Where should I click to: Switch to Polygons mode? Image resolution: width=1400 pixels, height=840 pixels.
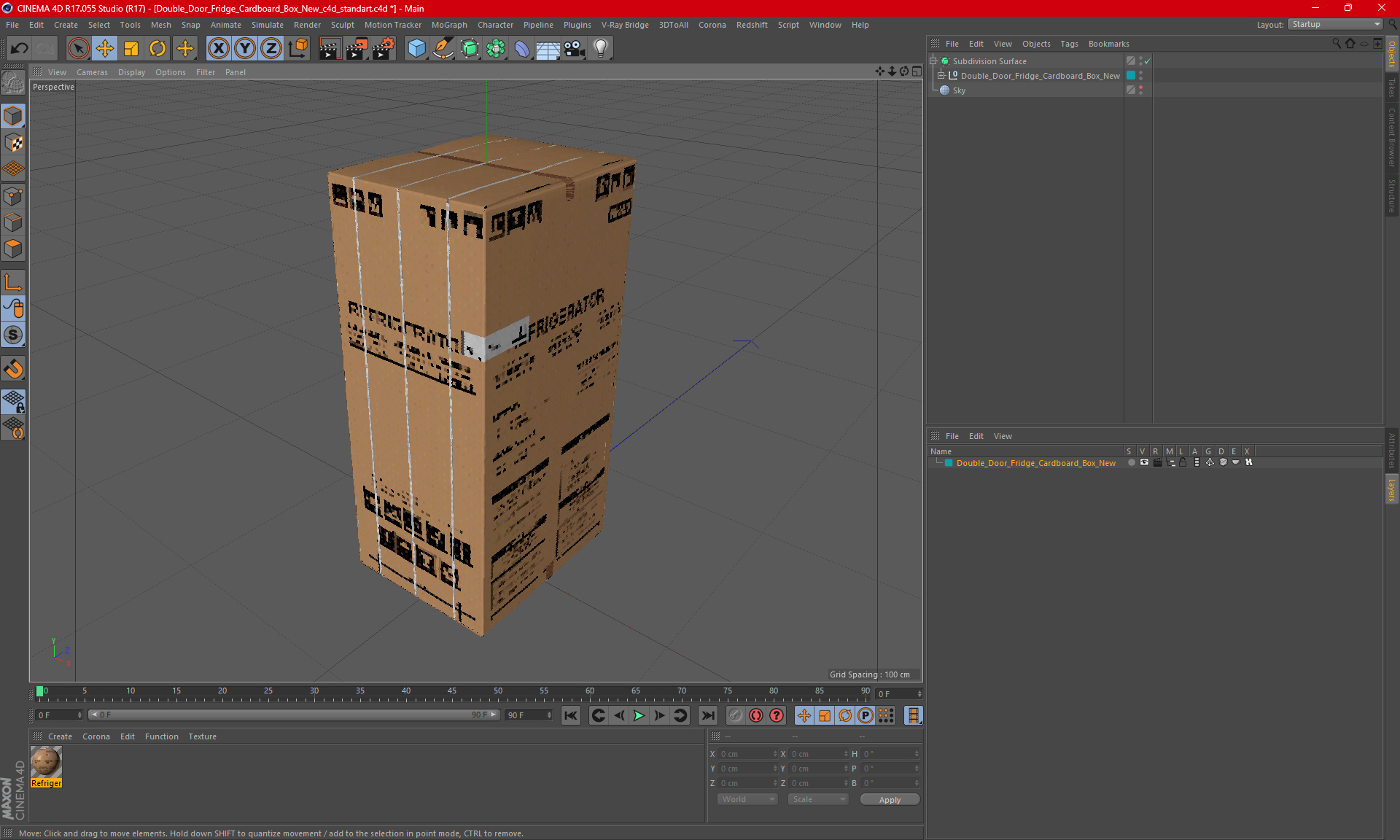click(13, 249)
